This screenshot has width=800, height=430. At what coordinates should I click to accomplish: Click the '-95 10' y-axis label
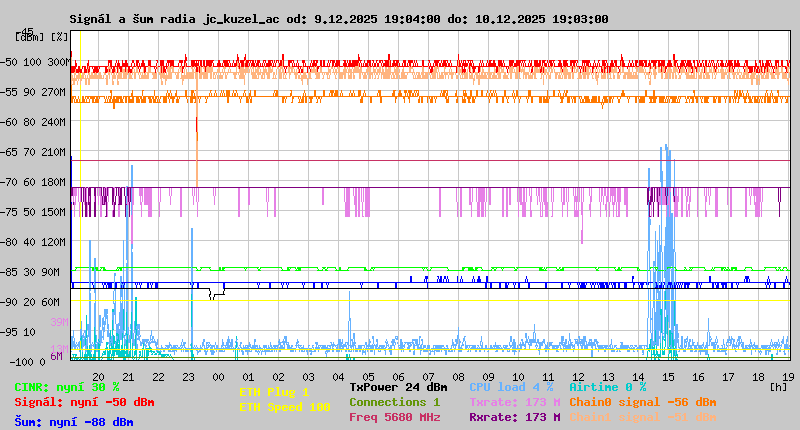(19, 332)
